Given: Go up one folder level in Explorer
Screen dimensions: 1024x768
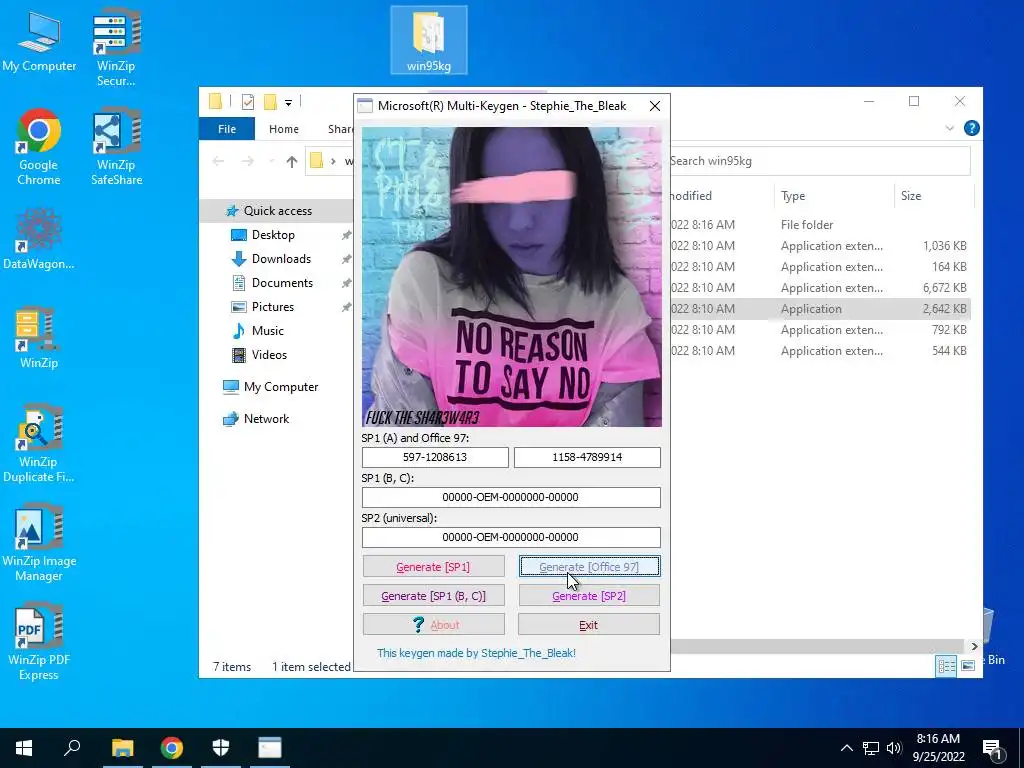Looking at the screenshot, I should click(291, 161).
